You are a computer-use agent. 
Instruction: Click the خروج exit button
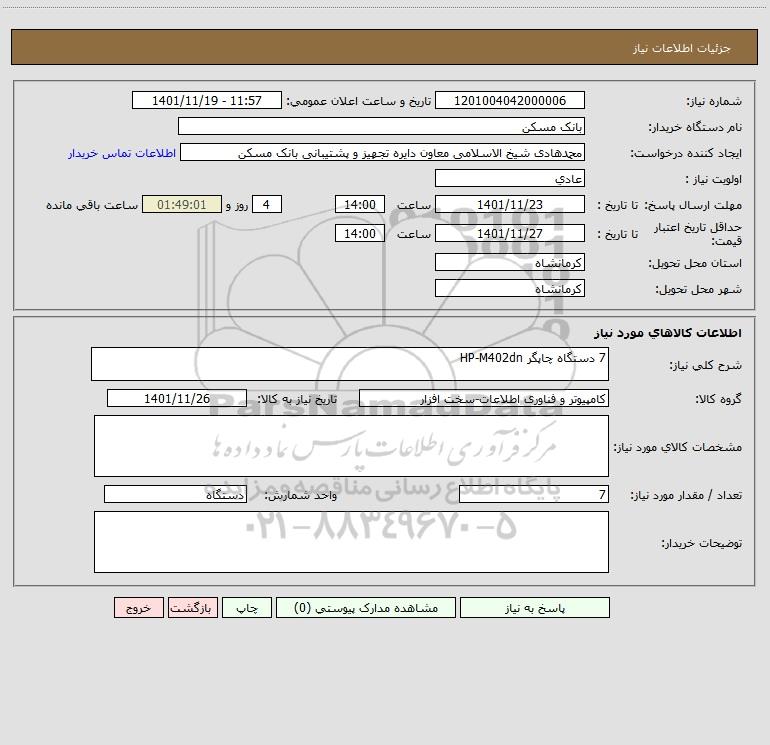(x=138, y=607)
